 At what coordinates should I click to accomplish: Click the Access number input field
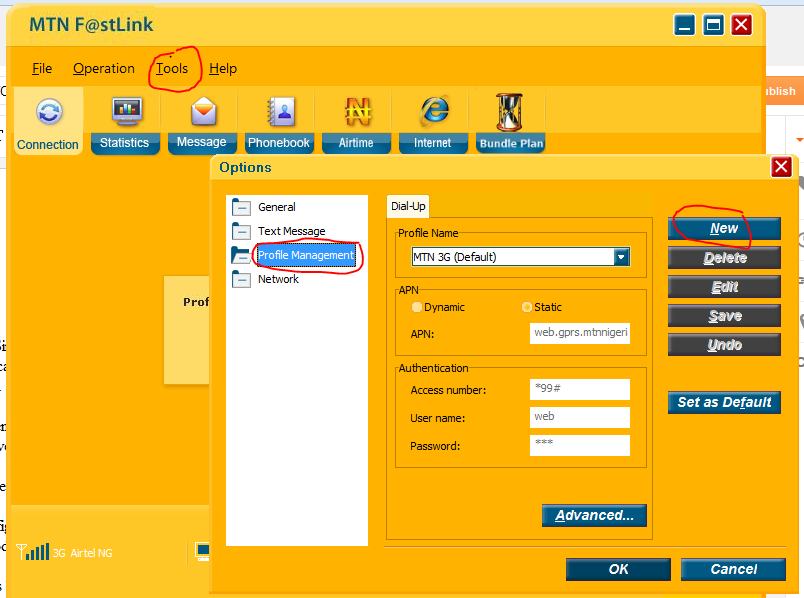coord(579,389)
